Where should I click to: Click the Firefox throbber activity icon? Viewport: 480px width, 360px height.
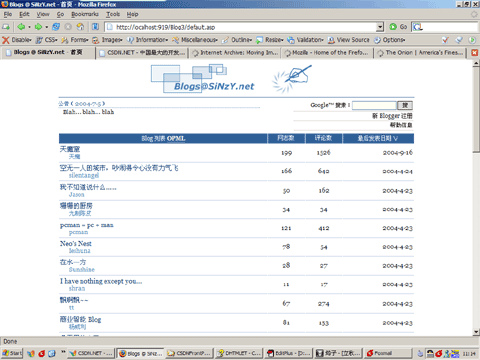click(x=474, y=14)
